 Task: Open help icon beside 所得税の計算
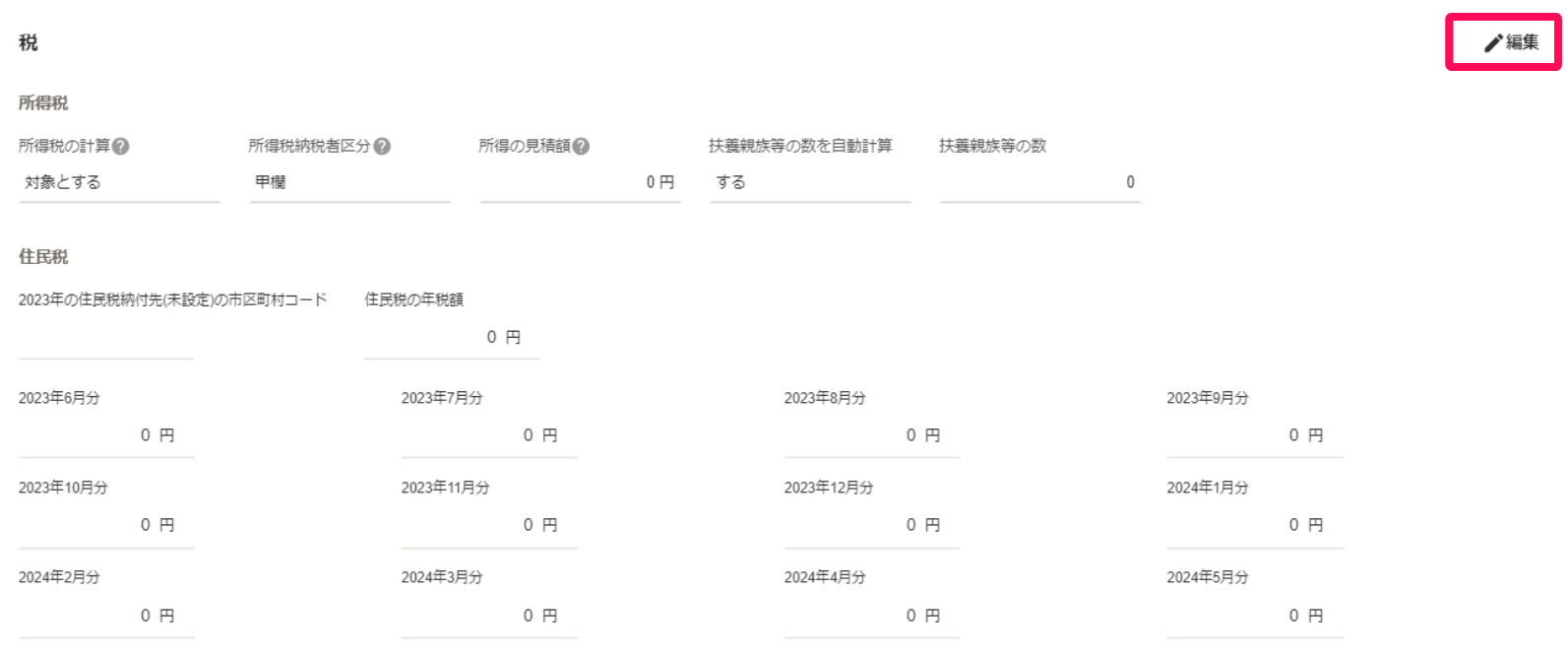click(121, 146)
